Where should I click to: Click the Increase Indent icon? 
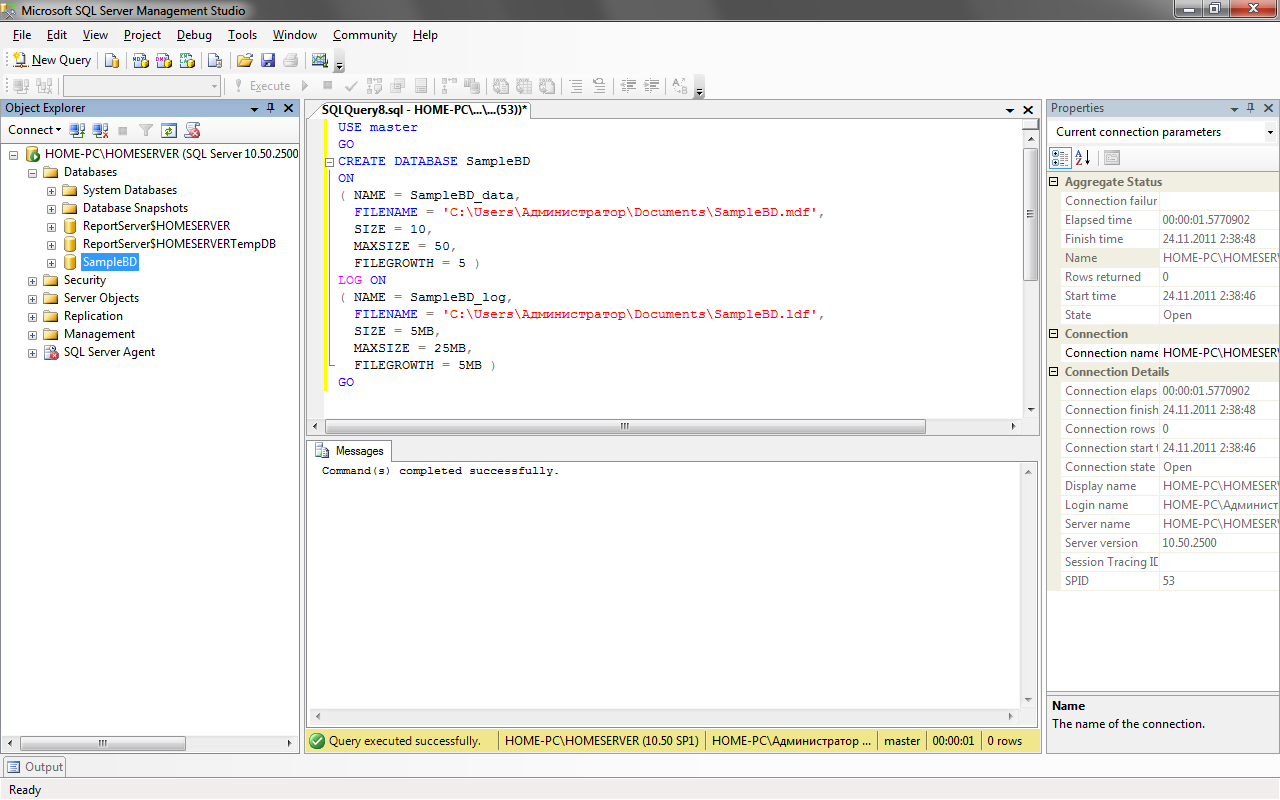click(652, 86)
